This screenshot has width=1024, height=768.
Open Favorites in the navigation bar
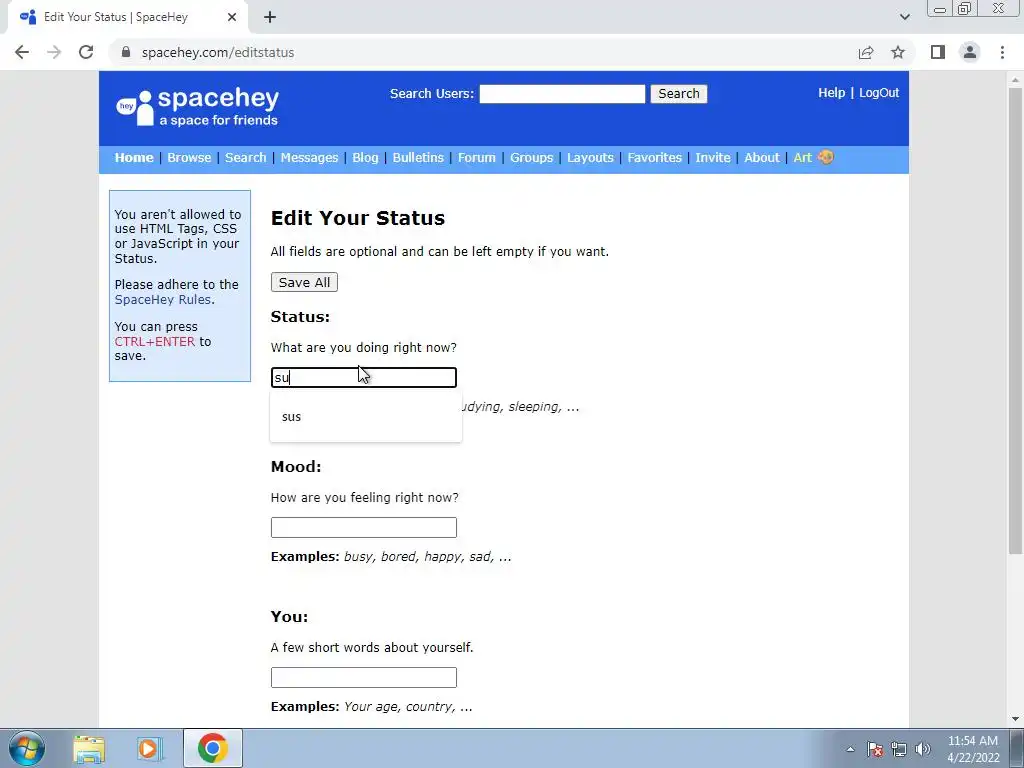tap(654, 157)
